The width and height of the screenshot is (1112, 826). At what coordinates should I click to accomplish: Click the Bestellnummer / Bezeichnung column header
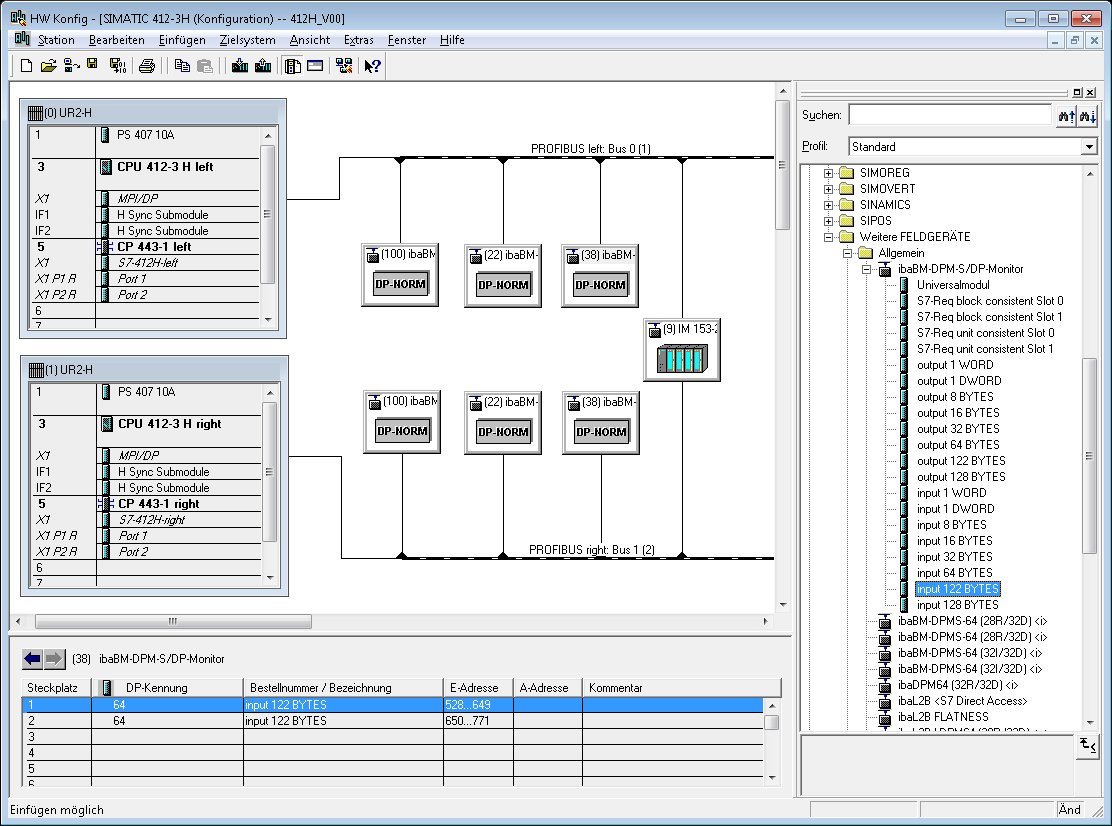pyautogui.click(x=343, y=688)
